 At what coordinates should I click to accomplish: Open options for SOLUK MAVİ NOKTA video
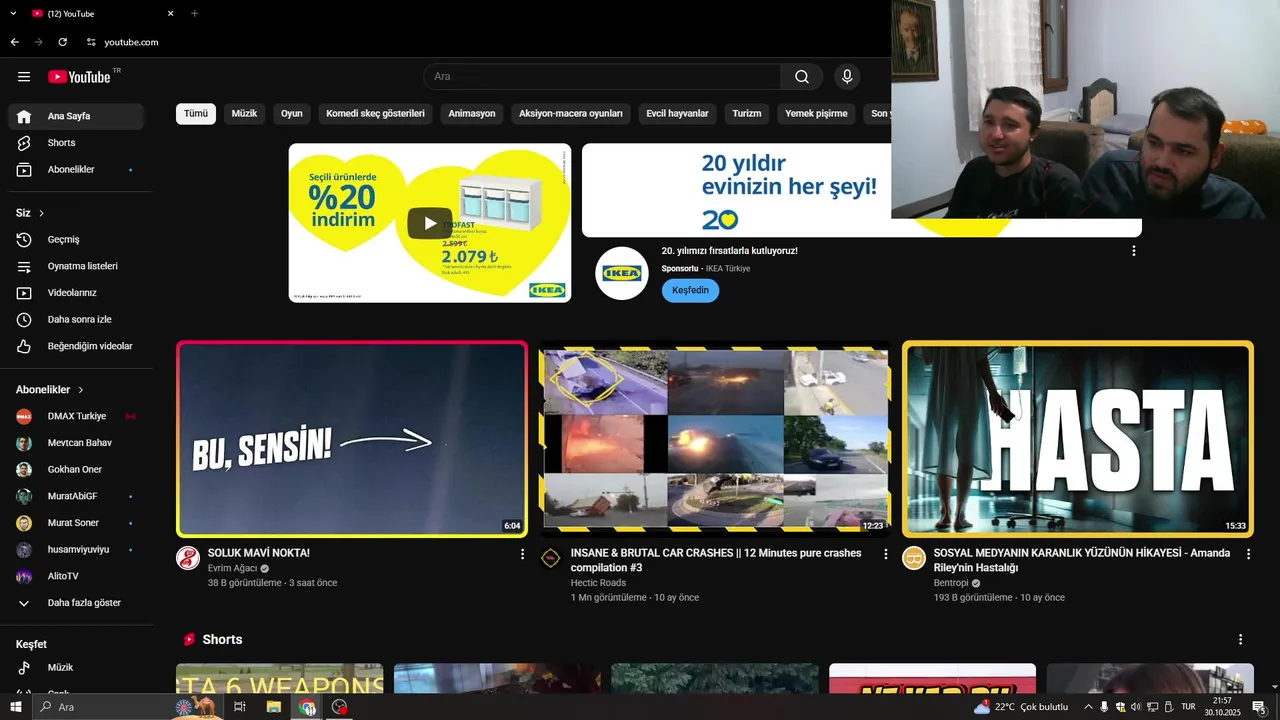click(x=522, y=554)
